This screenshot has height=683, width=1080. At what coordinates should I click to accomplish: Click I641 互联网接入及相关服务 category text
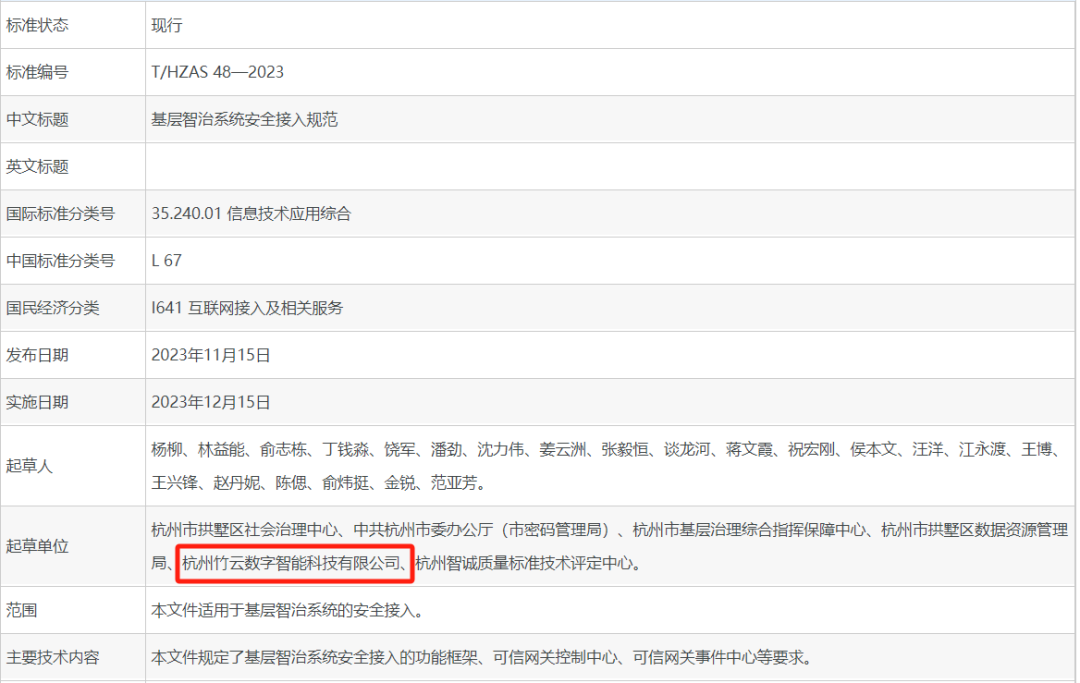tap(247, 308)
